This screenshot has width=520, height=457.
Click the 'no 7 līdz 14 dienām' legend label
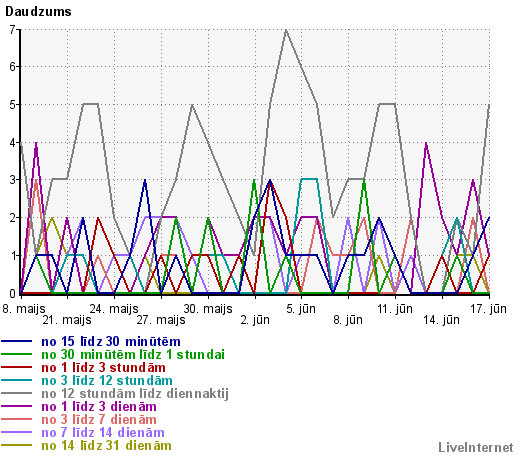[103, 433]
